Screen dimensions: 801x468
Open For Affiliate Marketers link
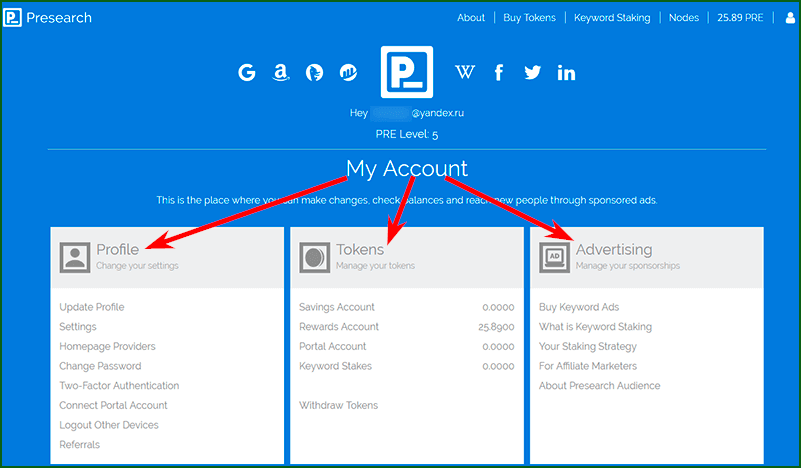[587, 366]
